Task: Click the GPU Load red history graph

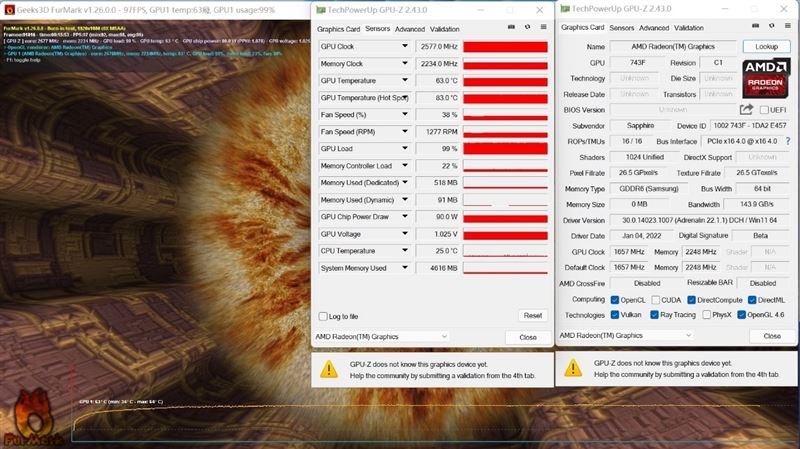Action: [x=505, y=148]
